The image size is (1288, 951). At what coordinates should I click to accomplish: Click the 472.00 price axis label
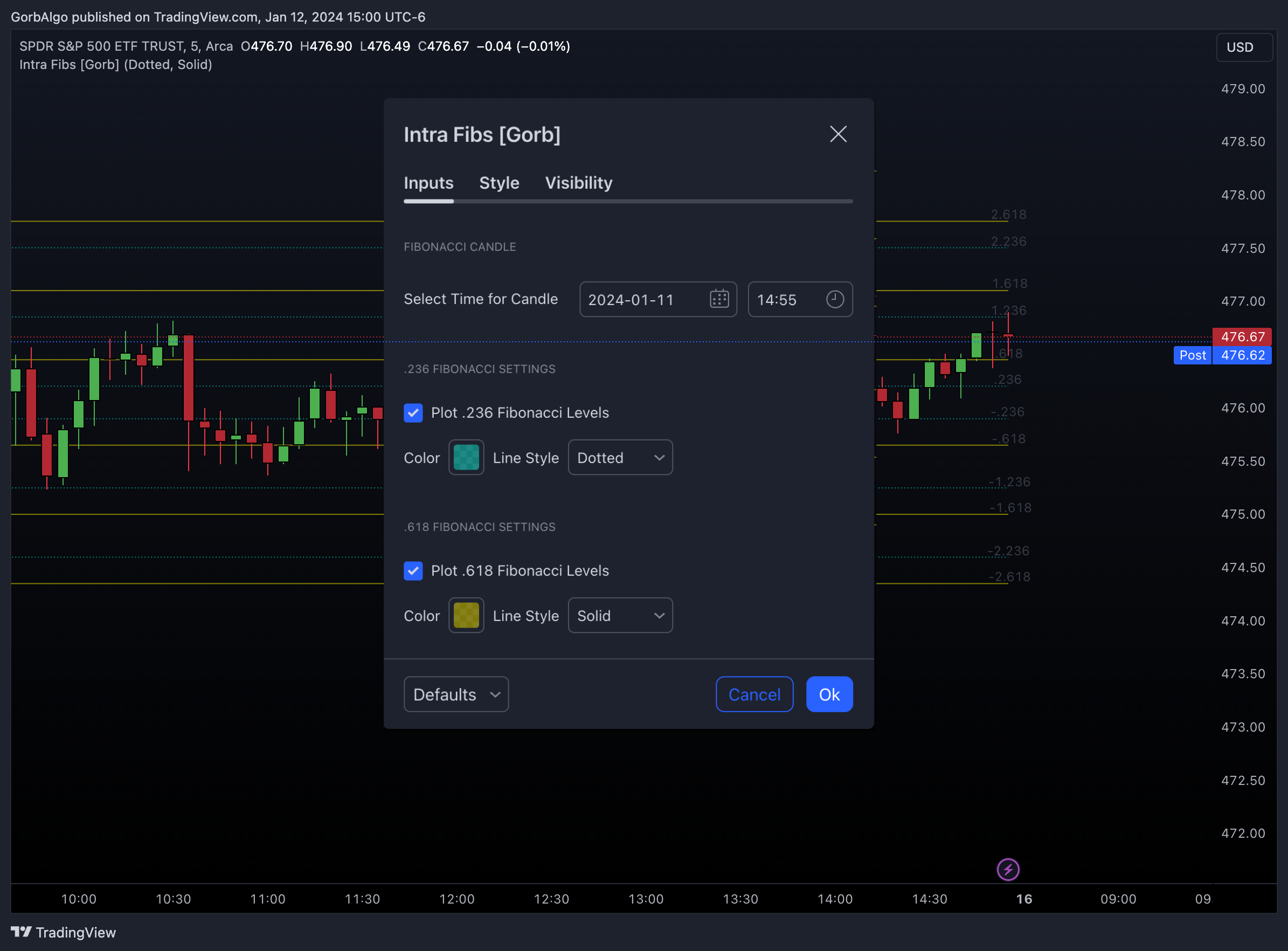[1243, 833]
